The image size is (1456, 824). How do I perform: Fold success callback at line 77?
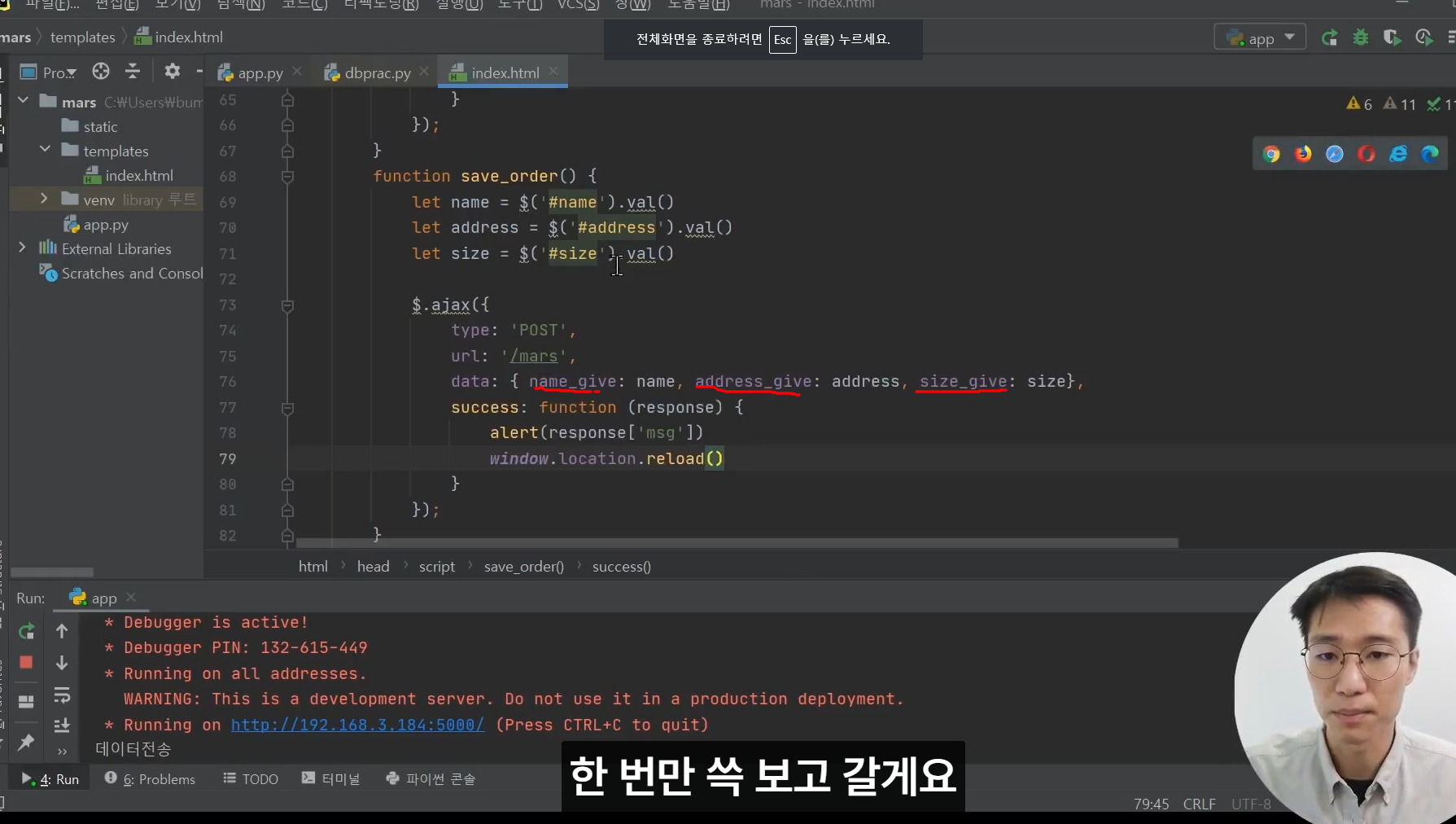coord(287,408)
